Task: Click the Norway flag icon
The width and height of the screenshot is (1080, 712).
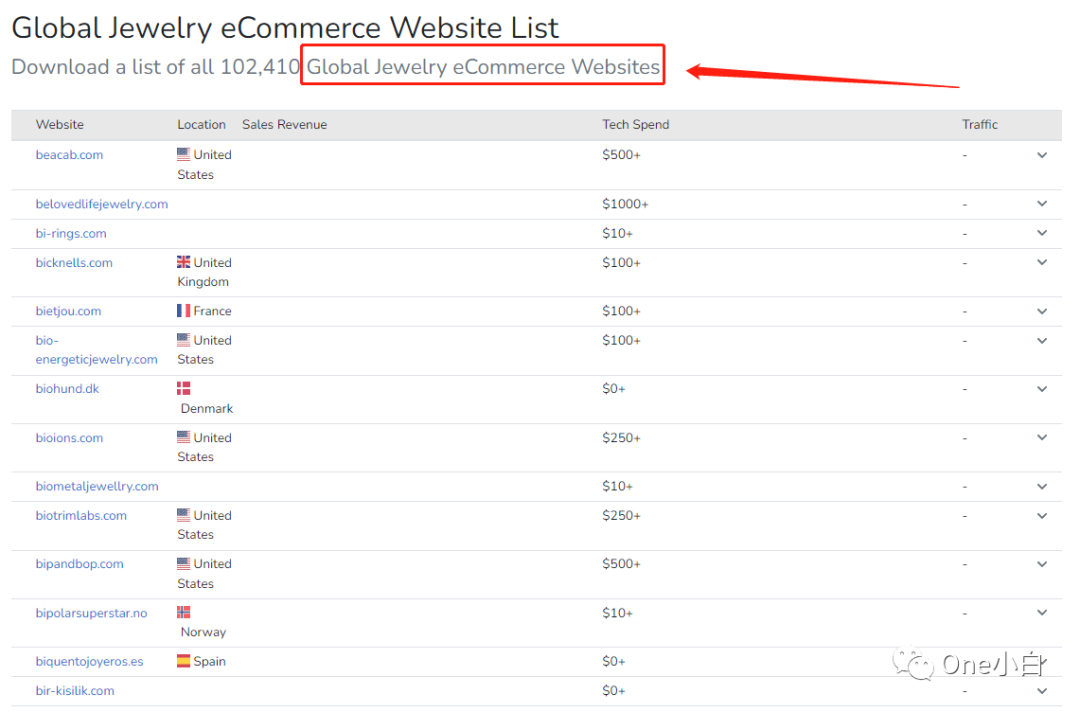Action: point(184,612)
